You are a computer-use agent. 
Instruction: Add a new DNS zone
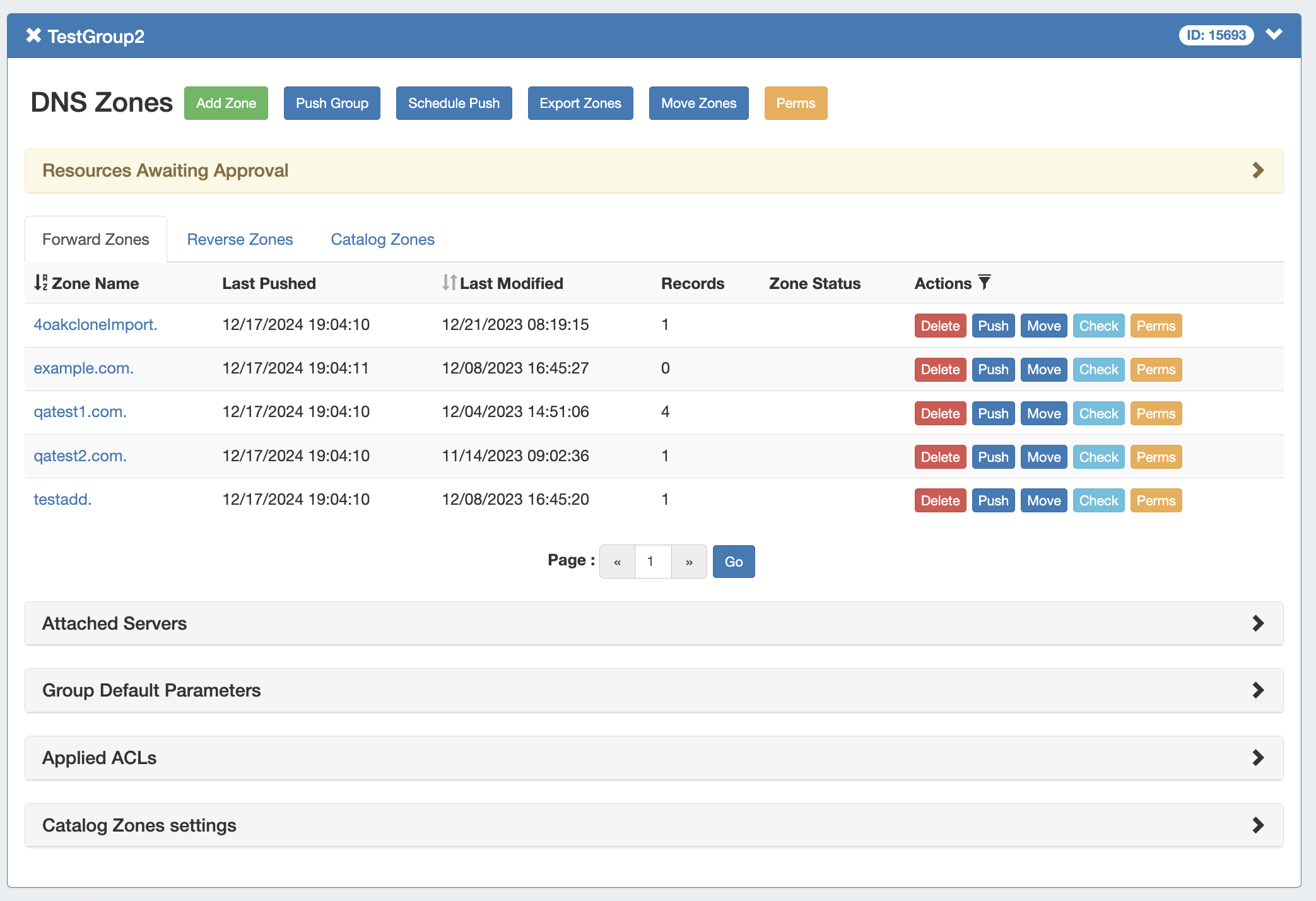tap(226, 103)
